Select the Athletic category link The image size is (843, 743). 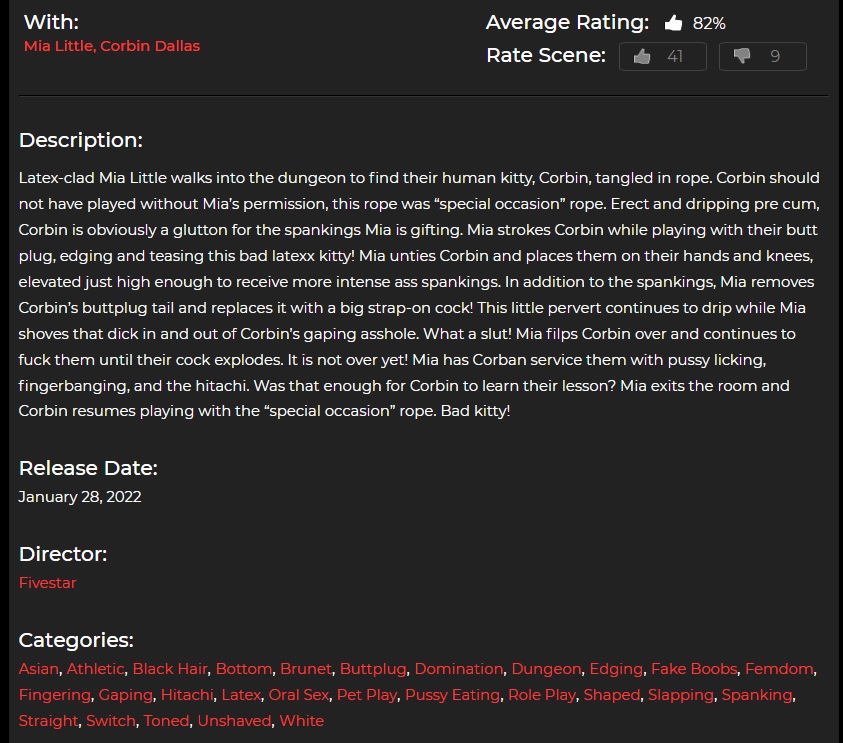coord(96,668)
